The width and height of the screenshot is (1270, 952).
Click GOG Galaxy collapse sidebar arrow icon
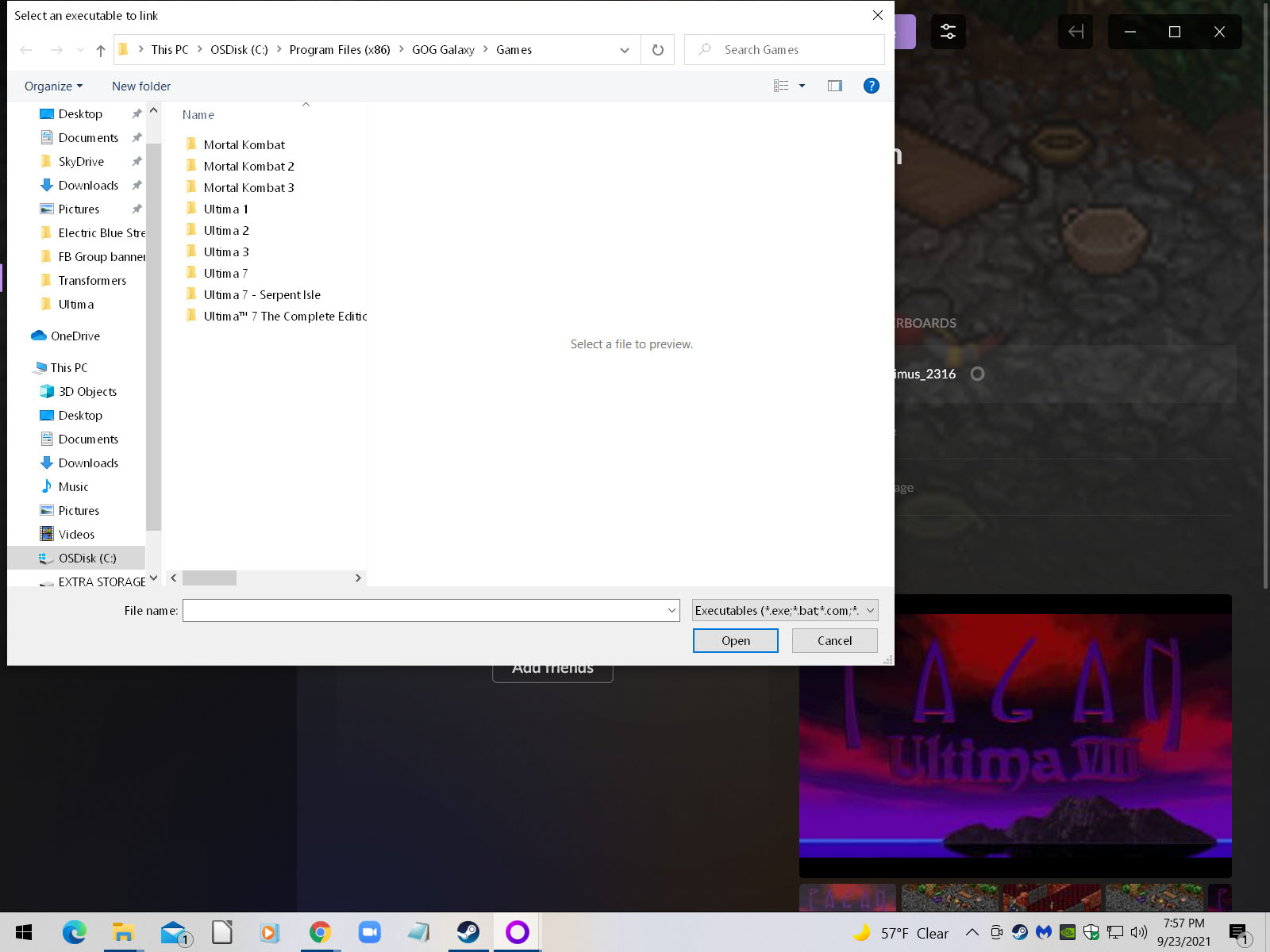click(1076, 32)
